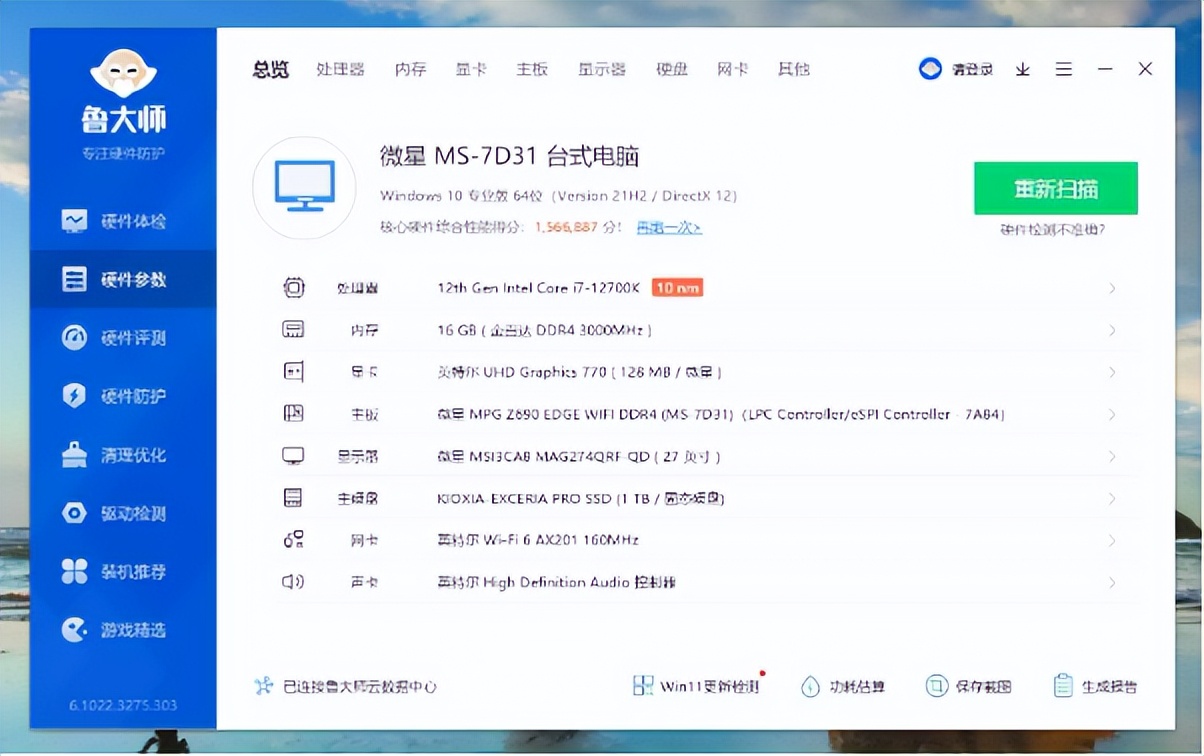
Task: Click the download arrow icon near the top
Action: [1022, 69]
